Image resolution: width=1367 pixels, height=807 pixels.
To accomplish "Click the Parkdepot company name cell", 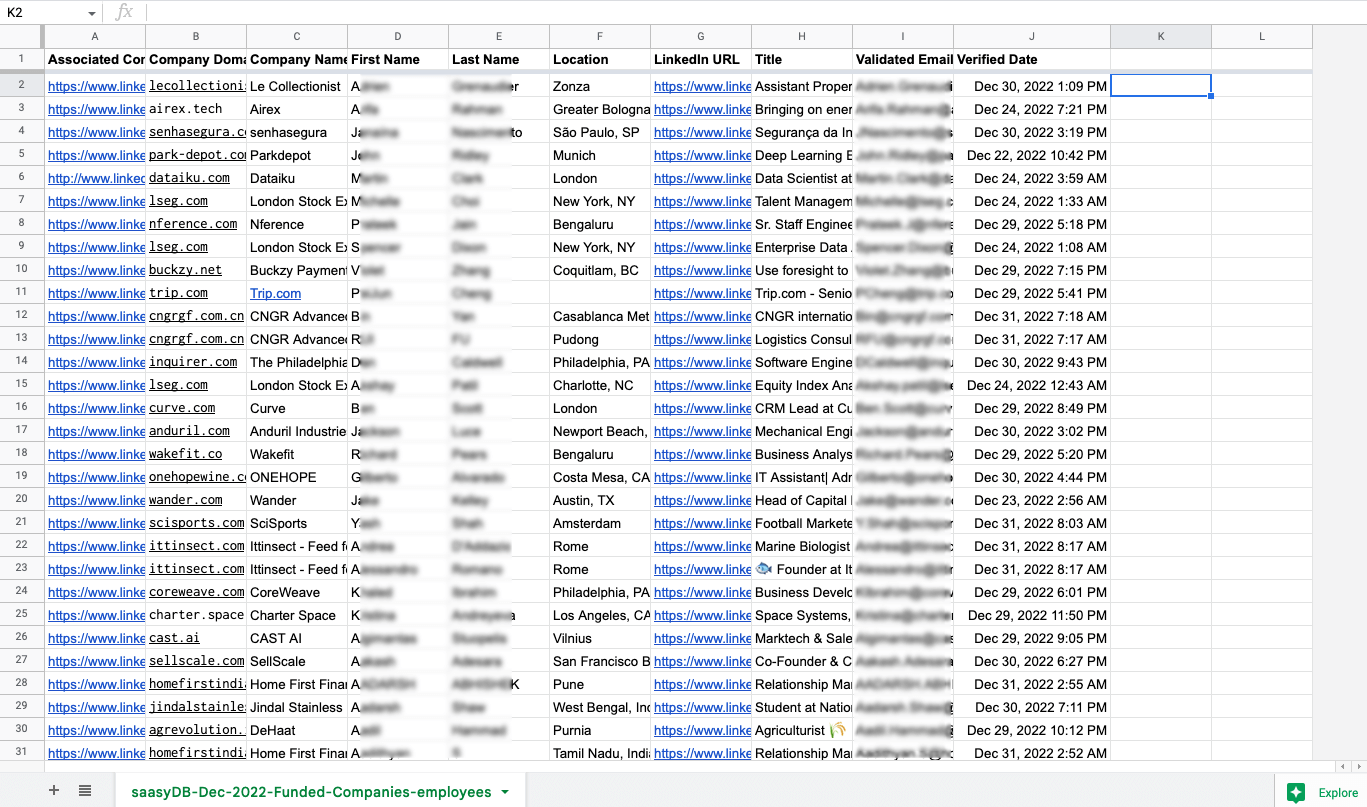I will (x=297, y=155).
